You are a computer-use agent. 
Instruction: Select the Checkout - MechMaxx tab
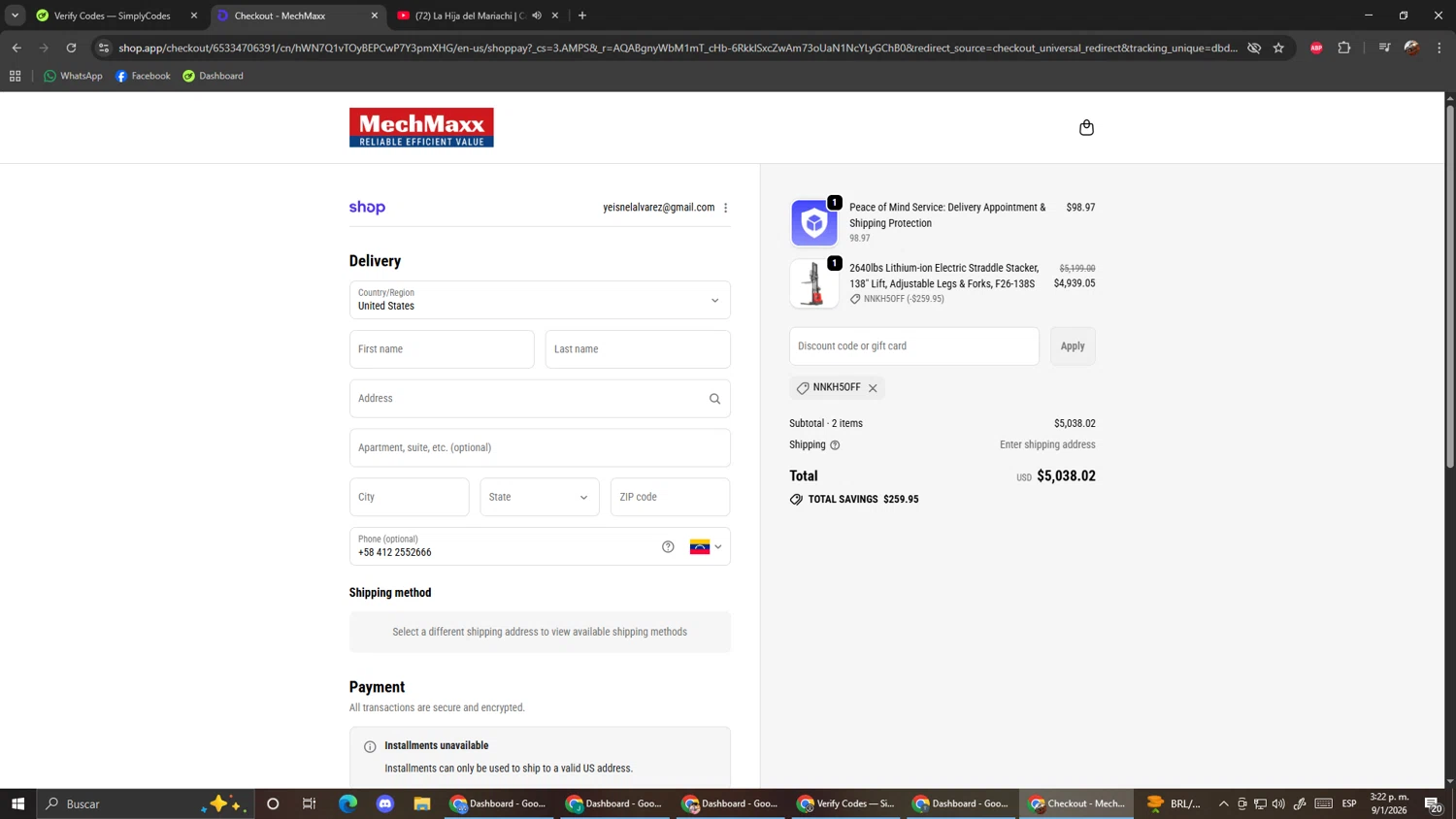[x=296, y=16]
